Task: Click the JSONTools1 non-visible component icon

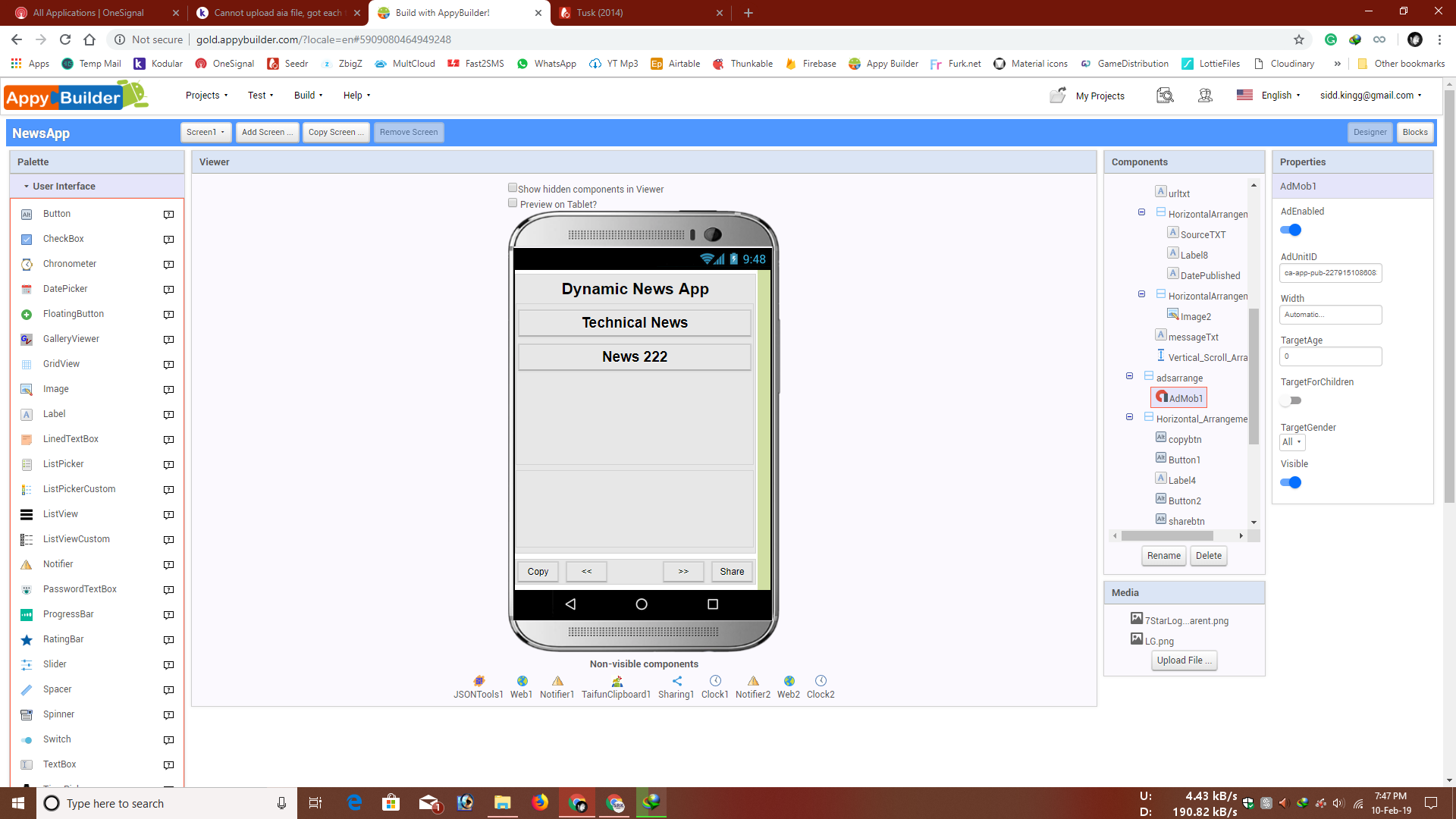Action: point(479,681)
